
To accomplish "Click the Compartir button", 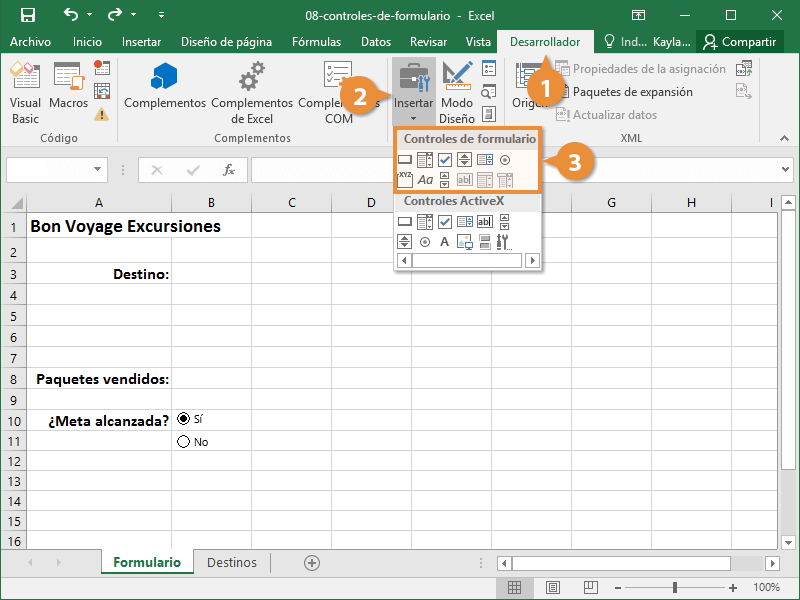I will (740, 42).
